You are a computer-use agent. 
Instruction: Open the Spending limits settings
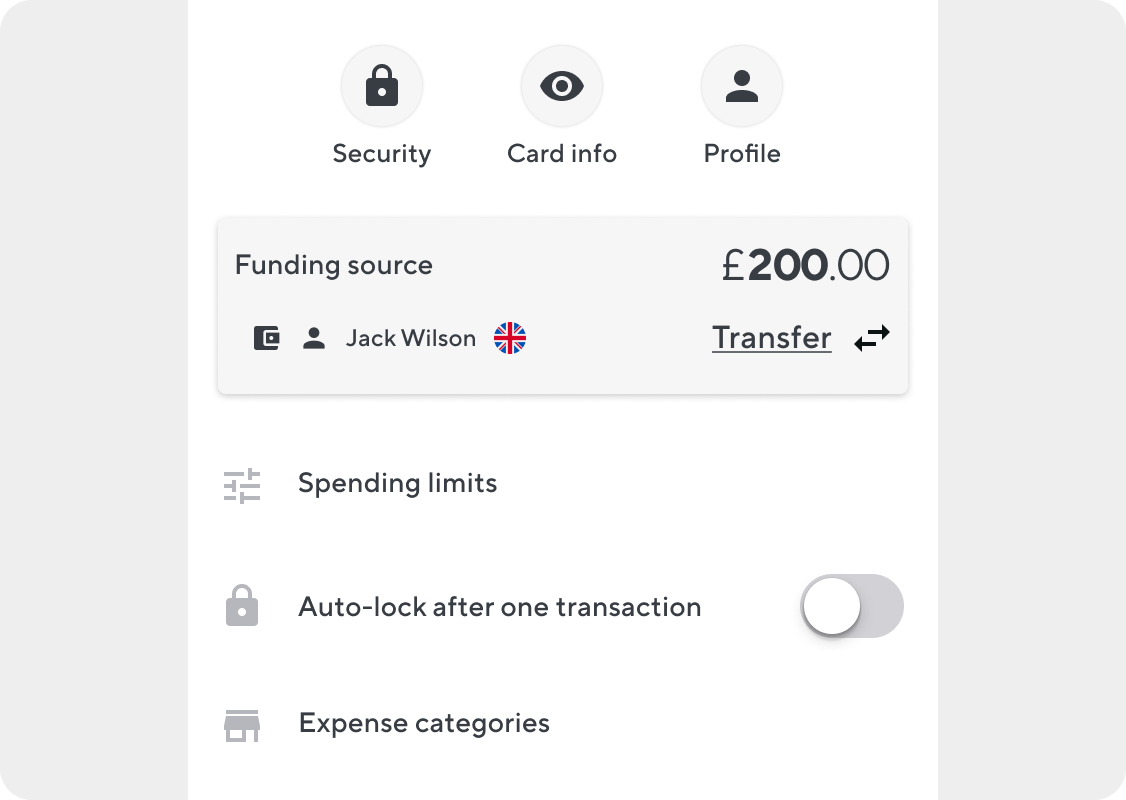point(397,484)
